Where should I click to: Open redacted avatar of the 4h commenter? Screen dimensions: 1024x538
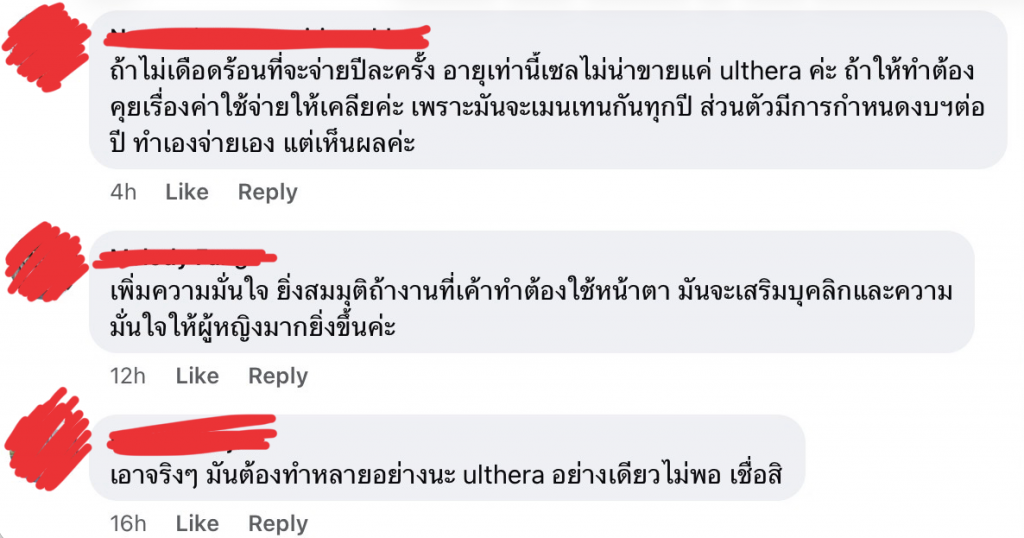coord(46,46)
